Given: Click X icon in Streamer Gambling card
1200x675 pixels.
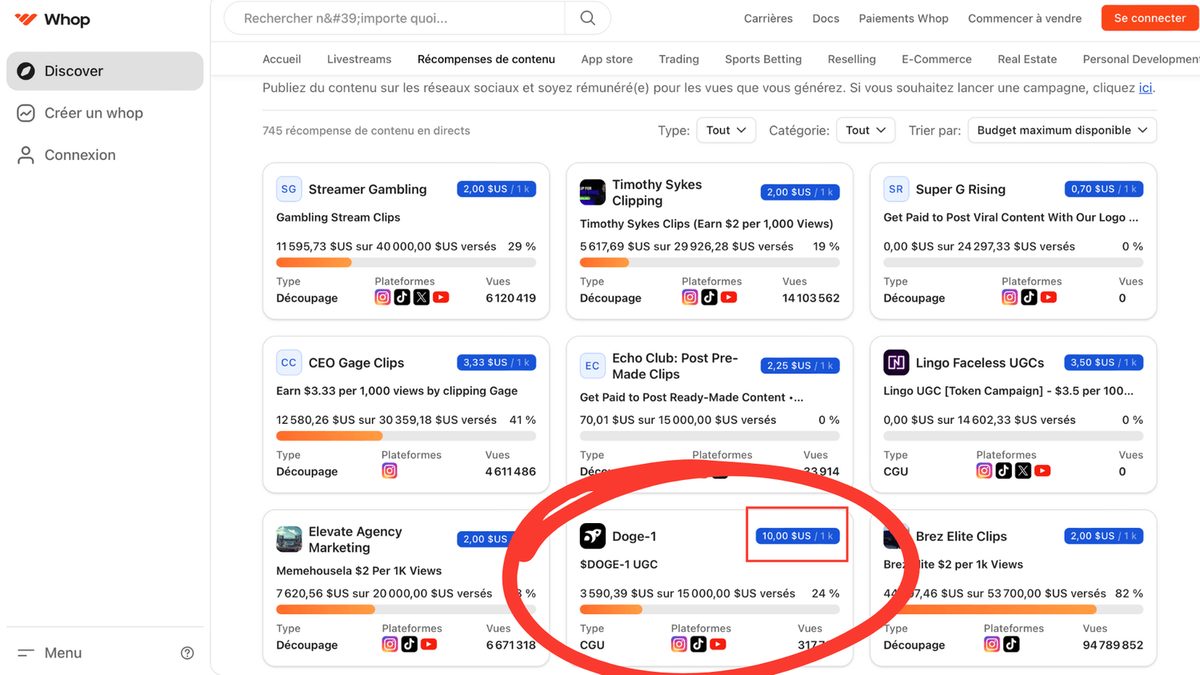Looking at the screenshot, I should tap(421, 297).
